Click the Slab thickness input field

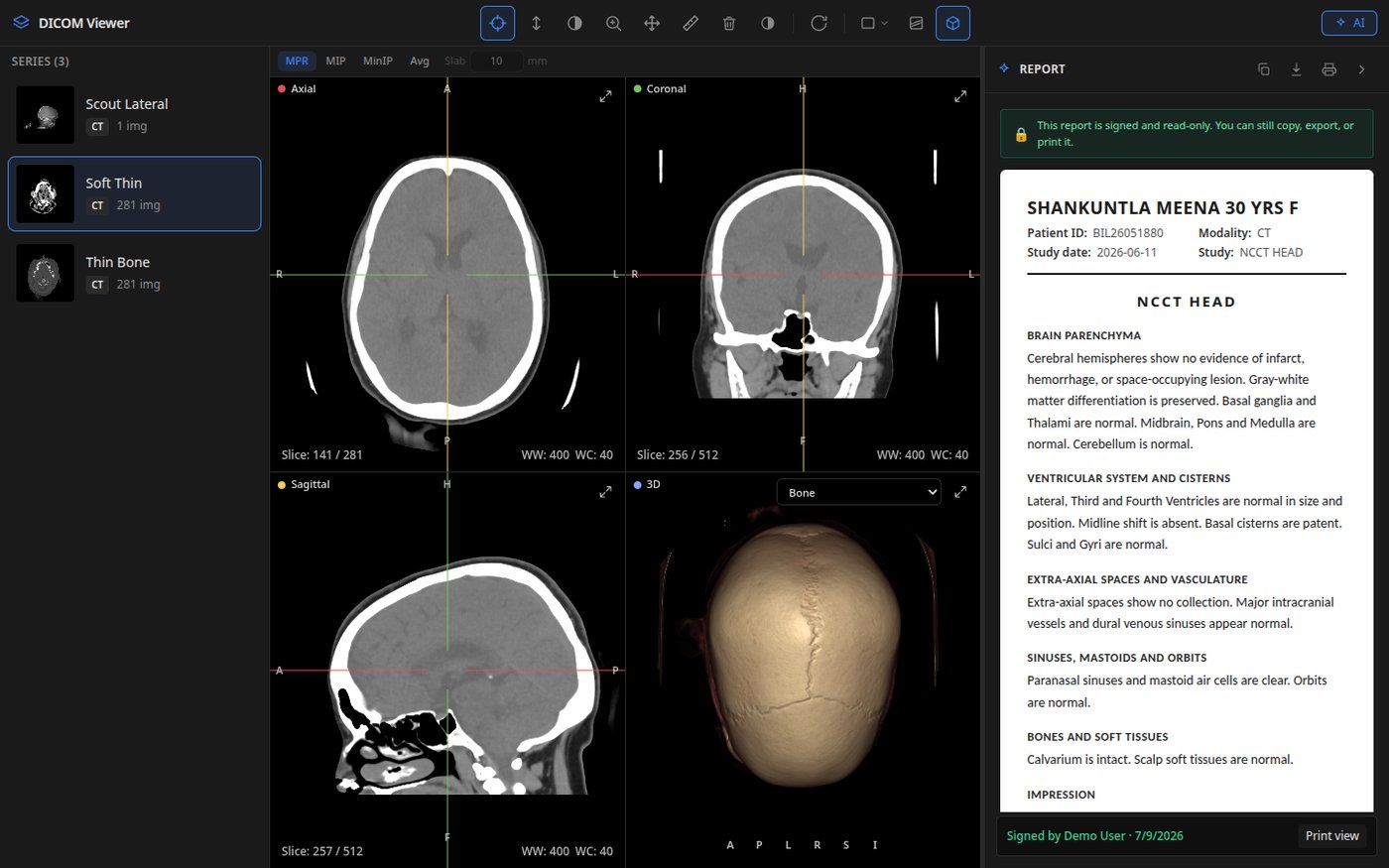pyautogui.click(x=496, y=61)
